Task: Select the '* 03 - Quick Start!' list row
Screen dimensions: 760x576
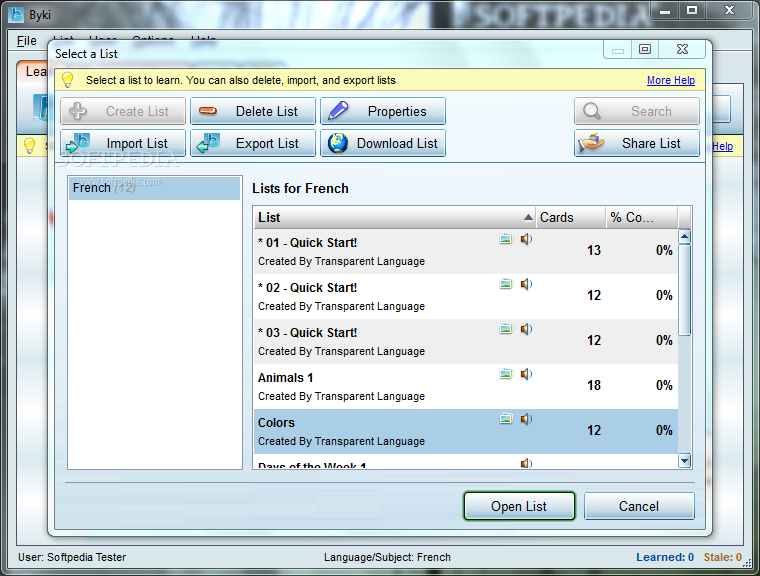Action: coord(465,341)
